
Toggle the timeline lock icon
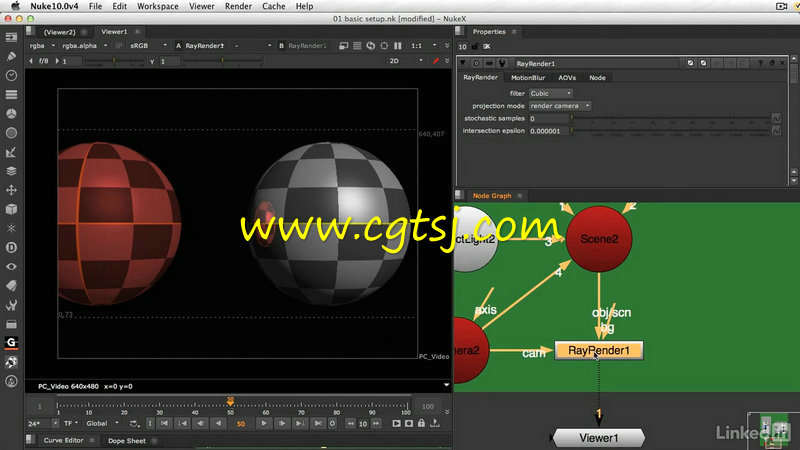click(x=421, y=423)
